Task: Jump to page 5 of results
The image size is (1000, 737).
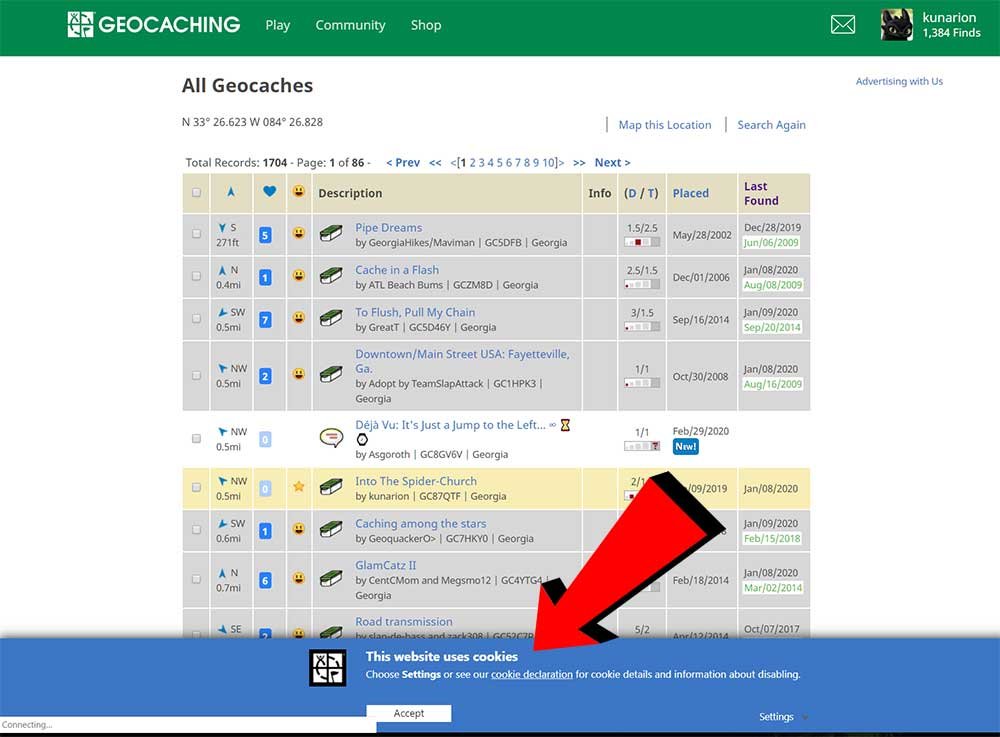Action: tap(499, 163)
